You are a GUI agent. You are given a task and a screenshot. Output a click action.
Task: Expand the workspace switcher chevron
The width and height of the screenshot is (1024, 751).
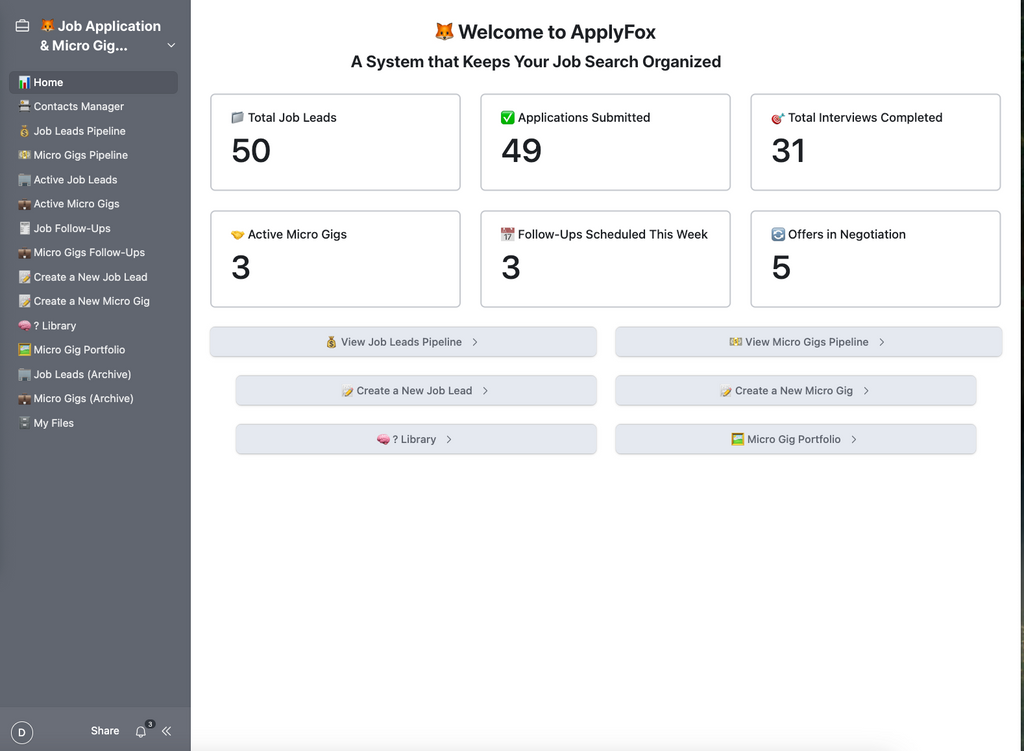171,46
